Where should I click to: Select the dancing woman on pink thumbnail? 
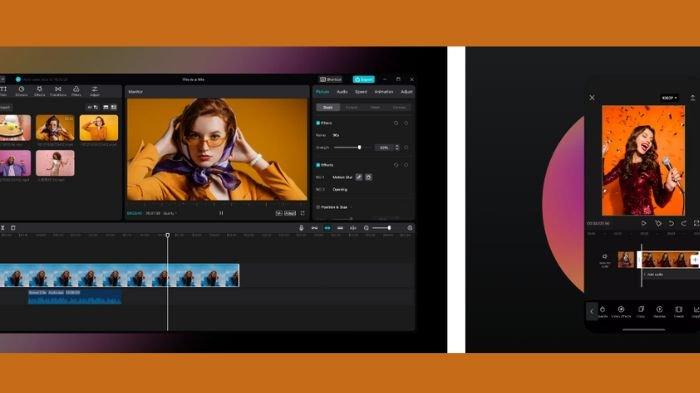click(x=55, y=163)
